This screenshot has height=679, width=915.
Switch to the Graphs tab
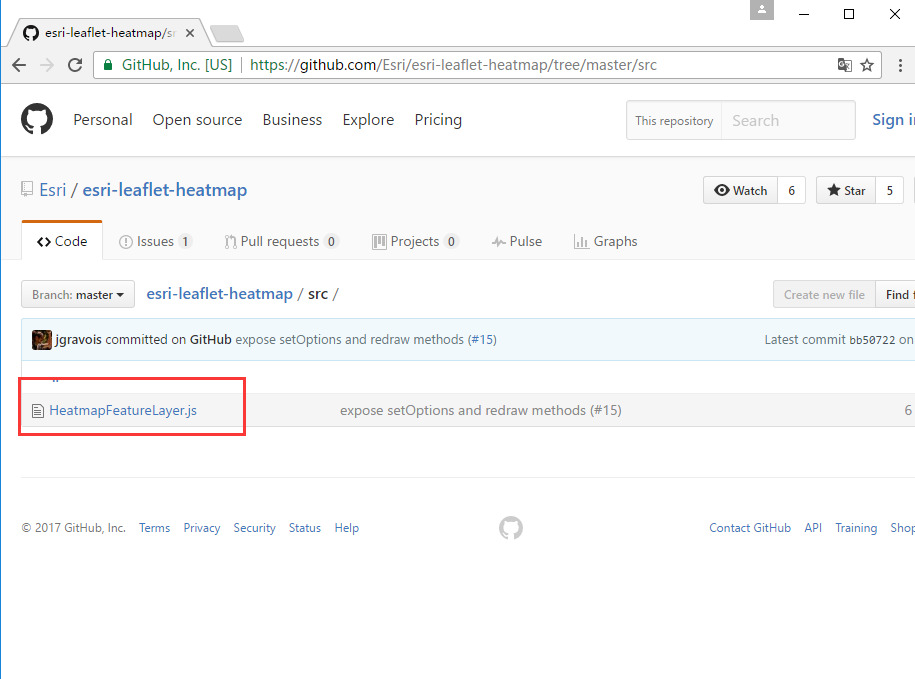(606, 242)
